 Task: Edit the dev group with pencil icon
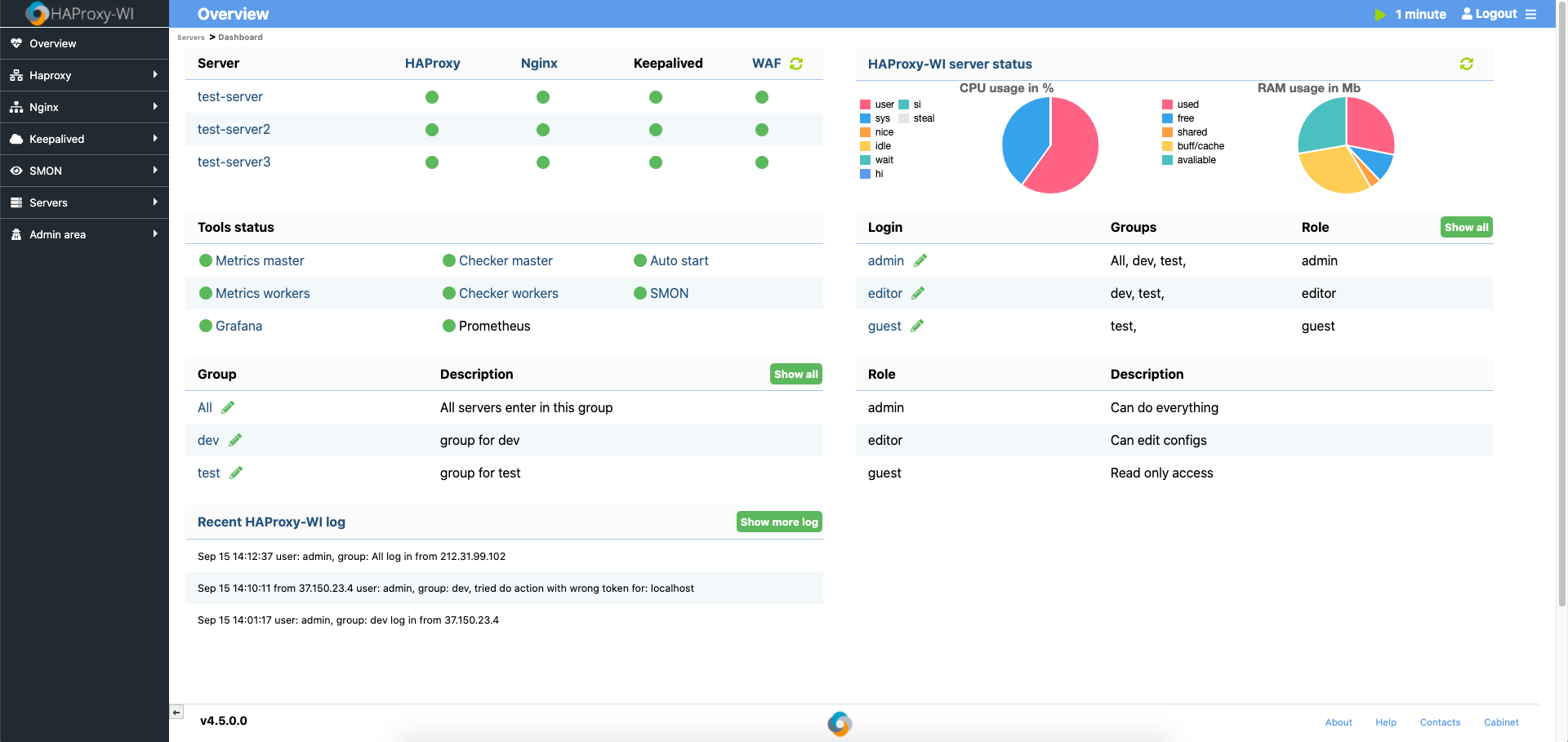coord(235,440)
